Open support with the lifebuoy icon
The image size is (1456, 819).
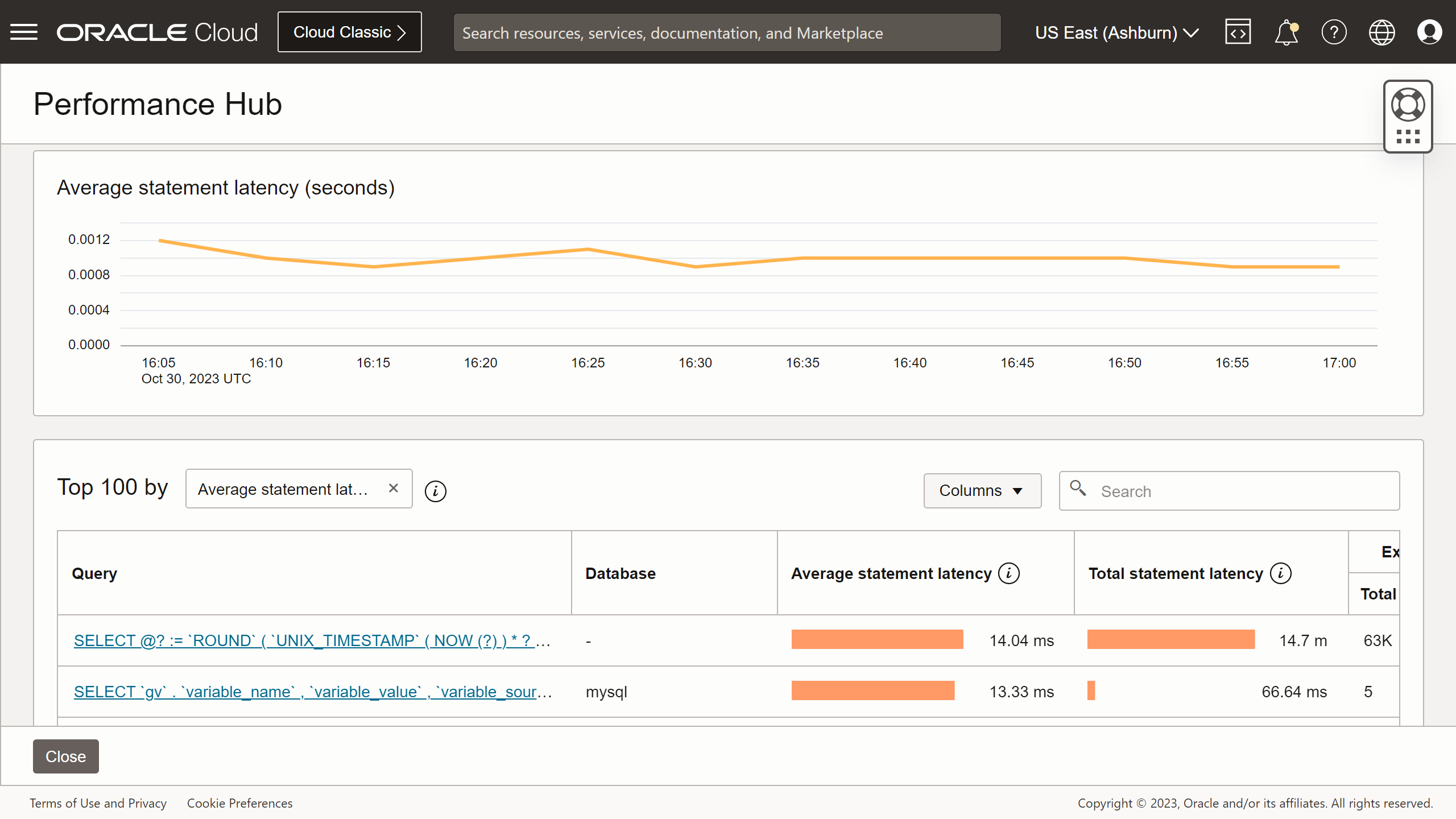click(1408, 104)
